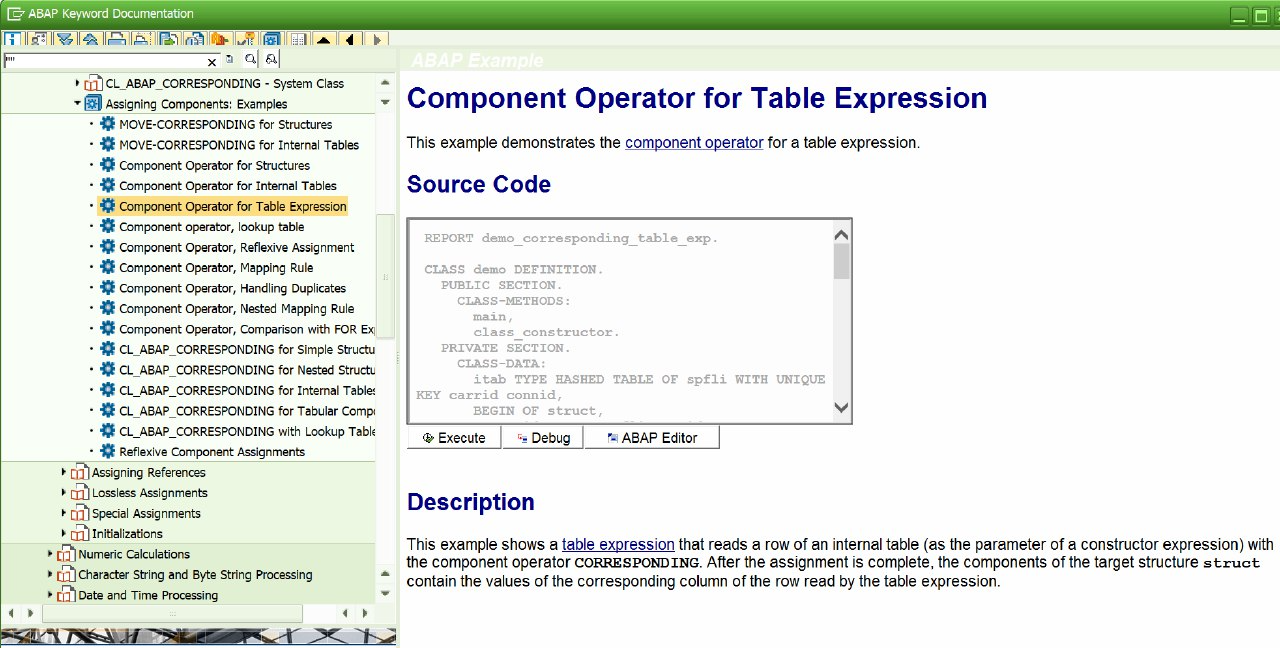Follow the component operator hyperlink
Image resolution: width=1280 pixels, height=648 pixels.
(x=694, y=143)
